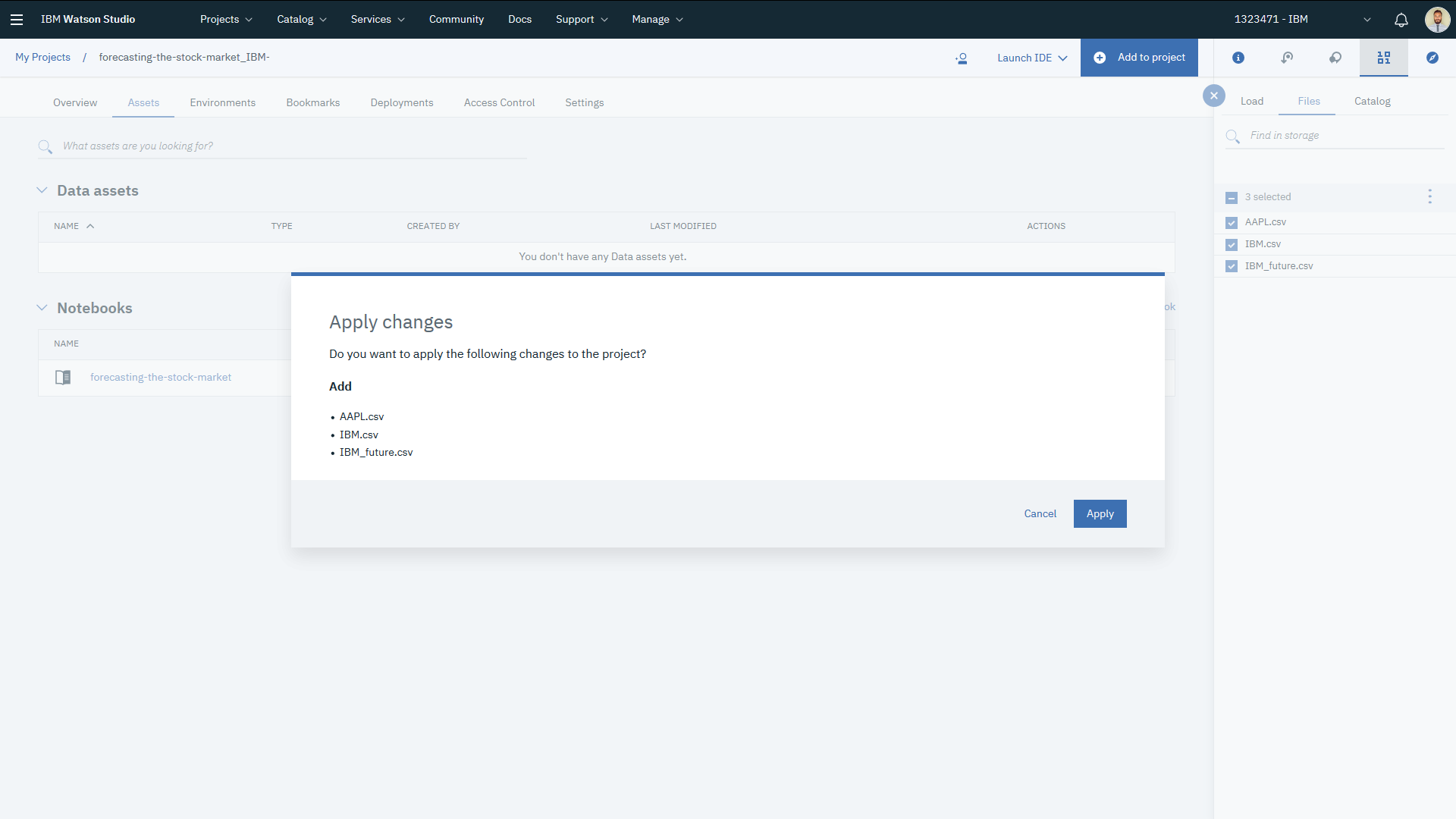Image resolution: width=1456 pixels, height=819 pixels.
Task: Collapse the Data assets section
Action: tap(42, 190)
